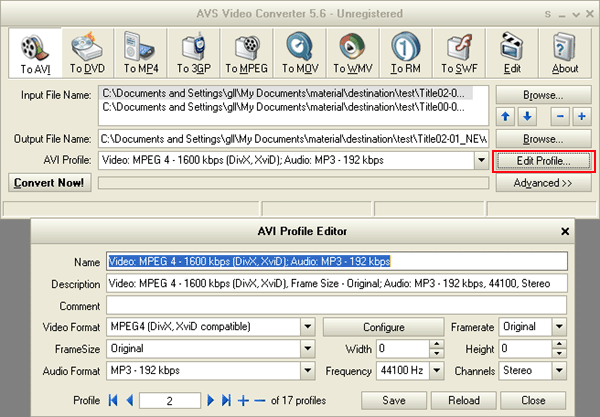Choose the To SWF Flash icon
The image size is (600, 417).
click(459, 53)
